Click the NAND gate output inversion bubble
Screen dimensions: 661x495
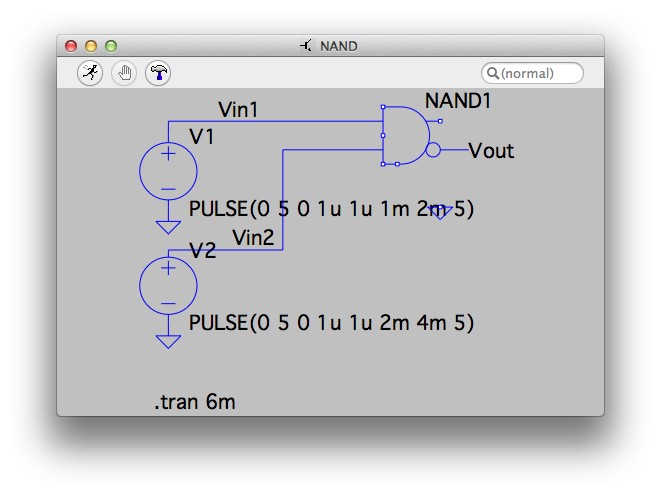[x=433, y=150]
